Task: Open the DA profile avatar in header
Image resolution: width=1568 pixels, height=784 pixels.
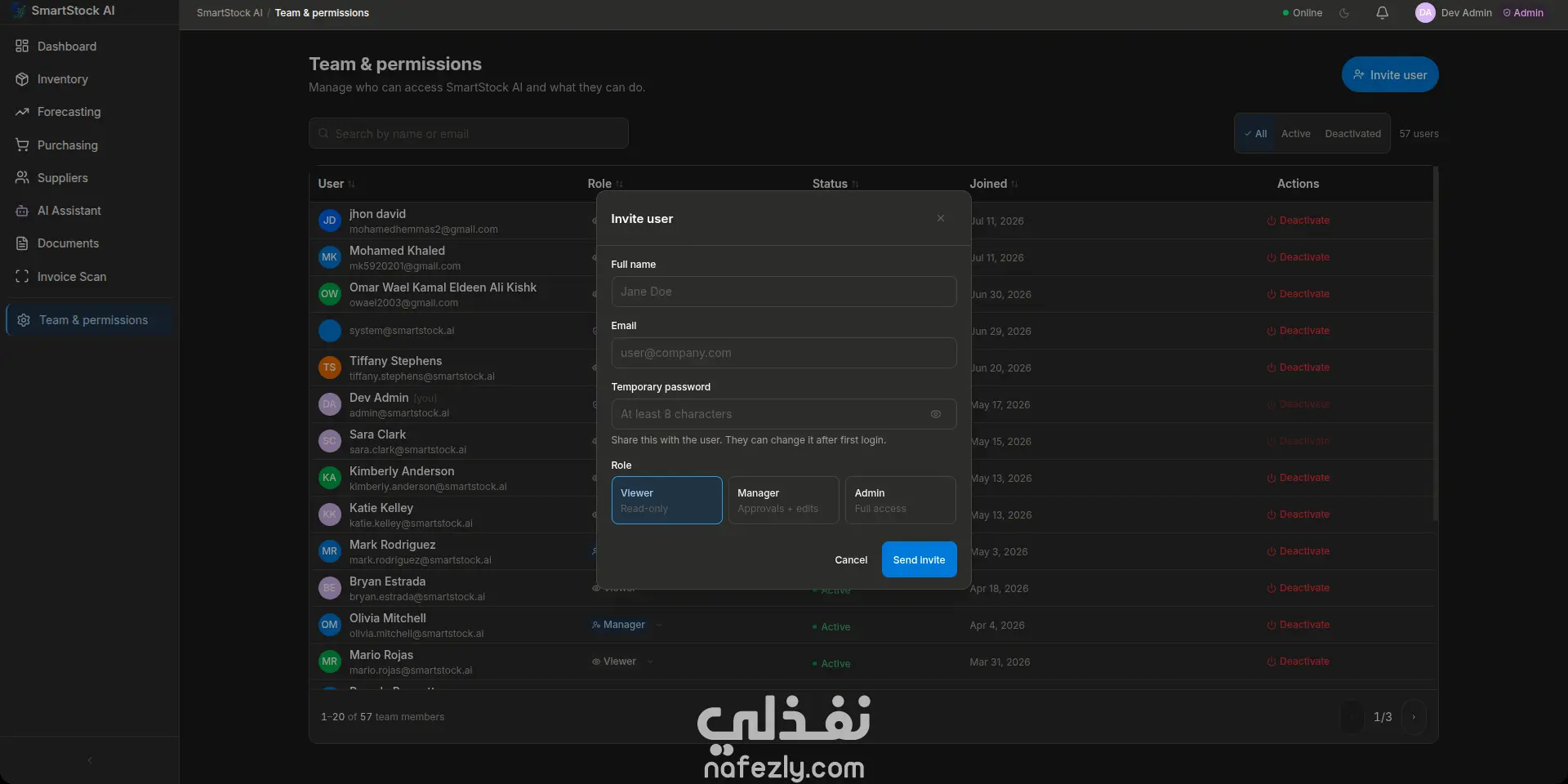Action: 1425,13
